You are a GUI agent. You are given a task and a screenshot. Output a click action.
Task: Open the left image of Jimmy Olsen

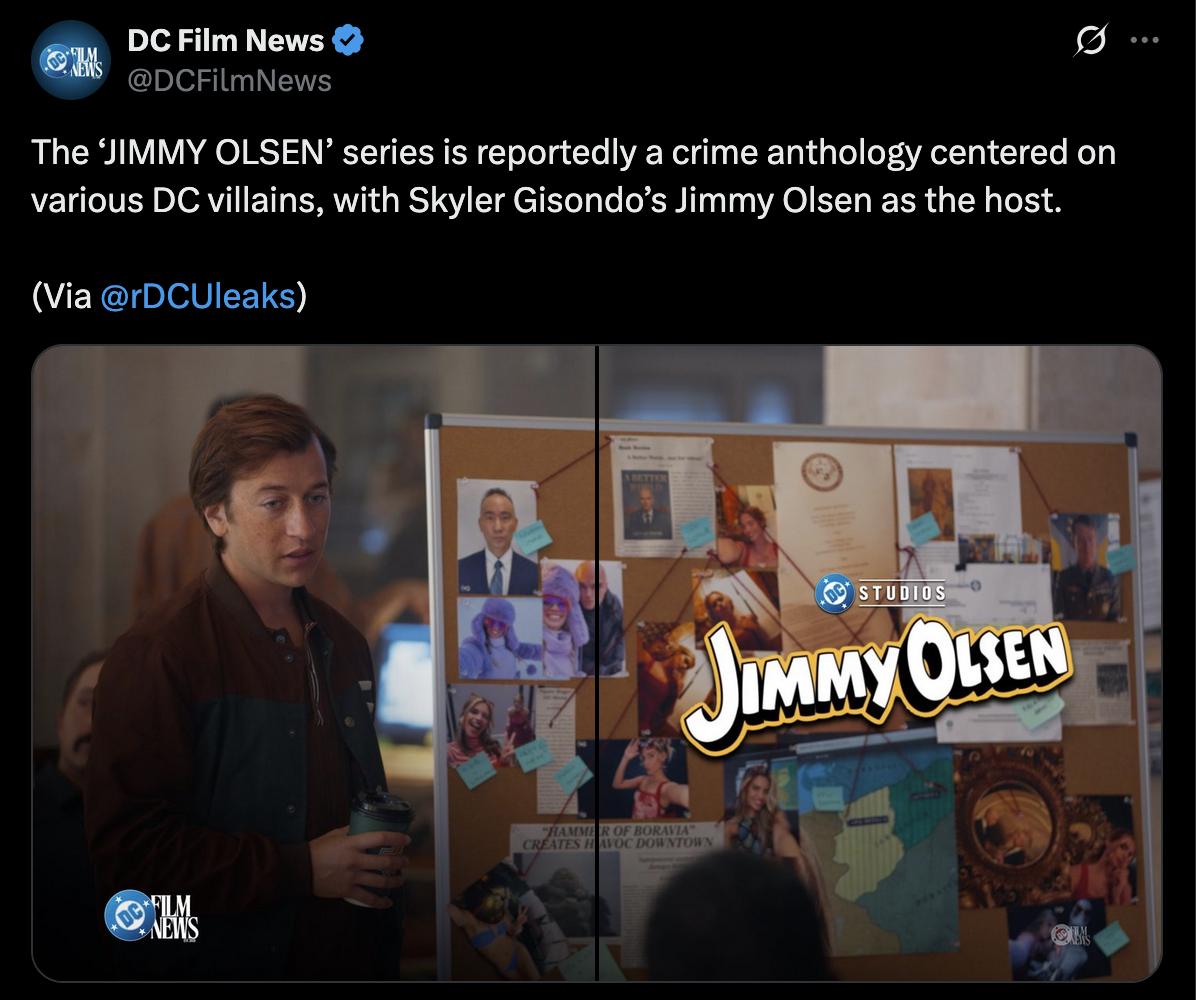313,663
